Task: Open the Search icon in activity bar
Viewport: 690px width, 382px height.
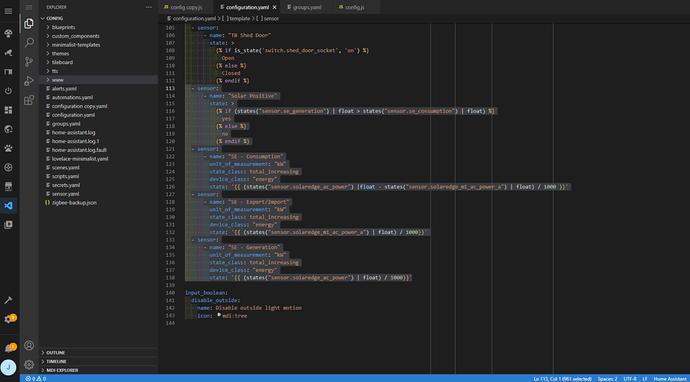Action: point(29,43)
